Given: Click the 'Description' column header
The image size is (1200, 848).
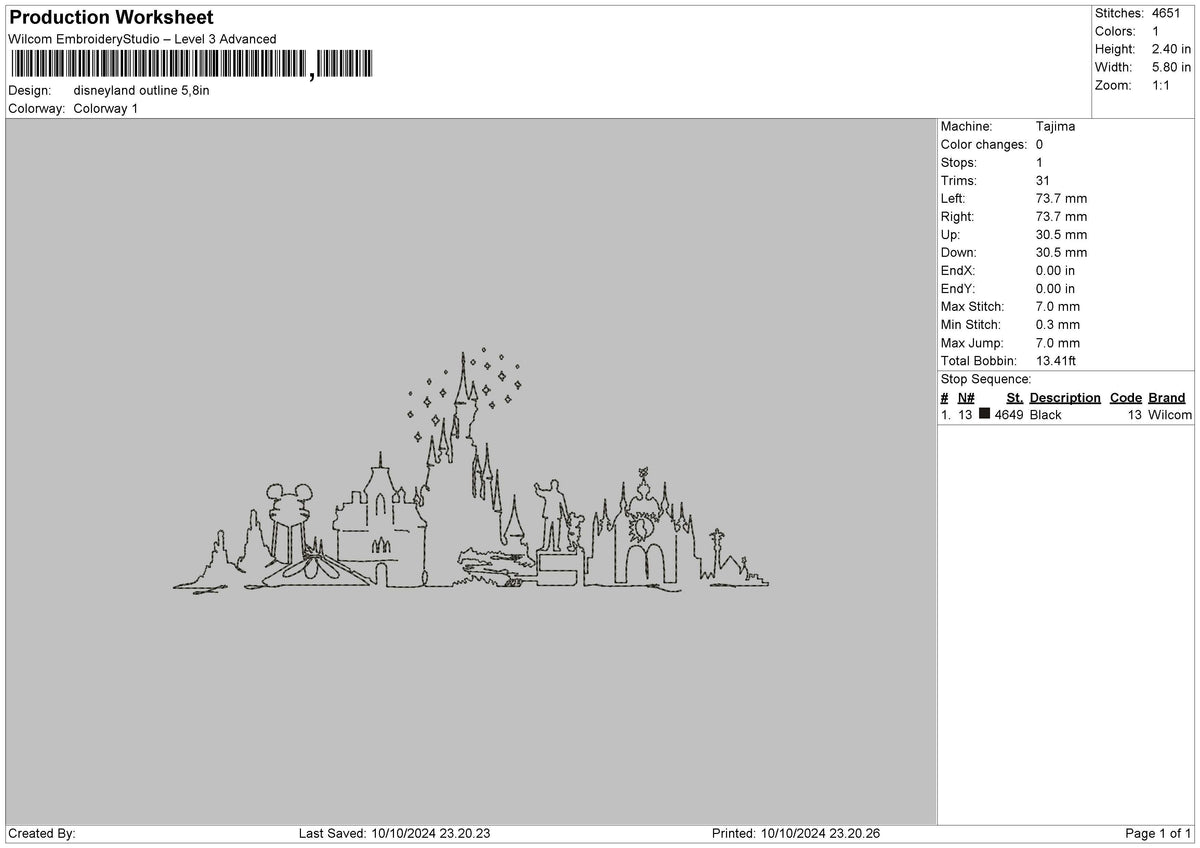Looking at the screenshot, I should [x=1065, y=397].
